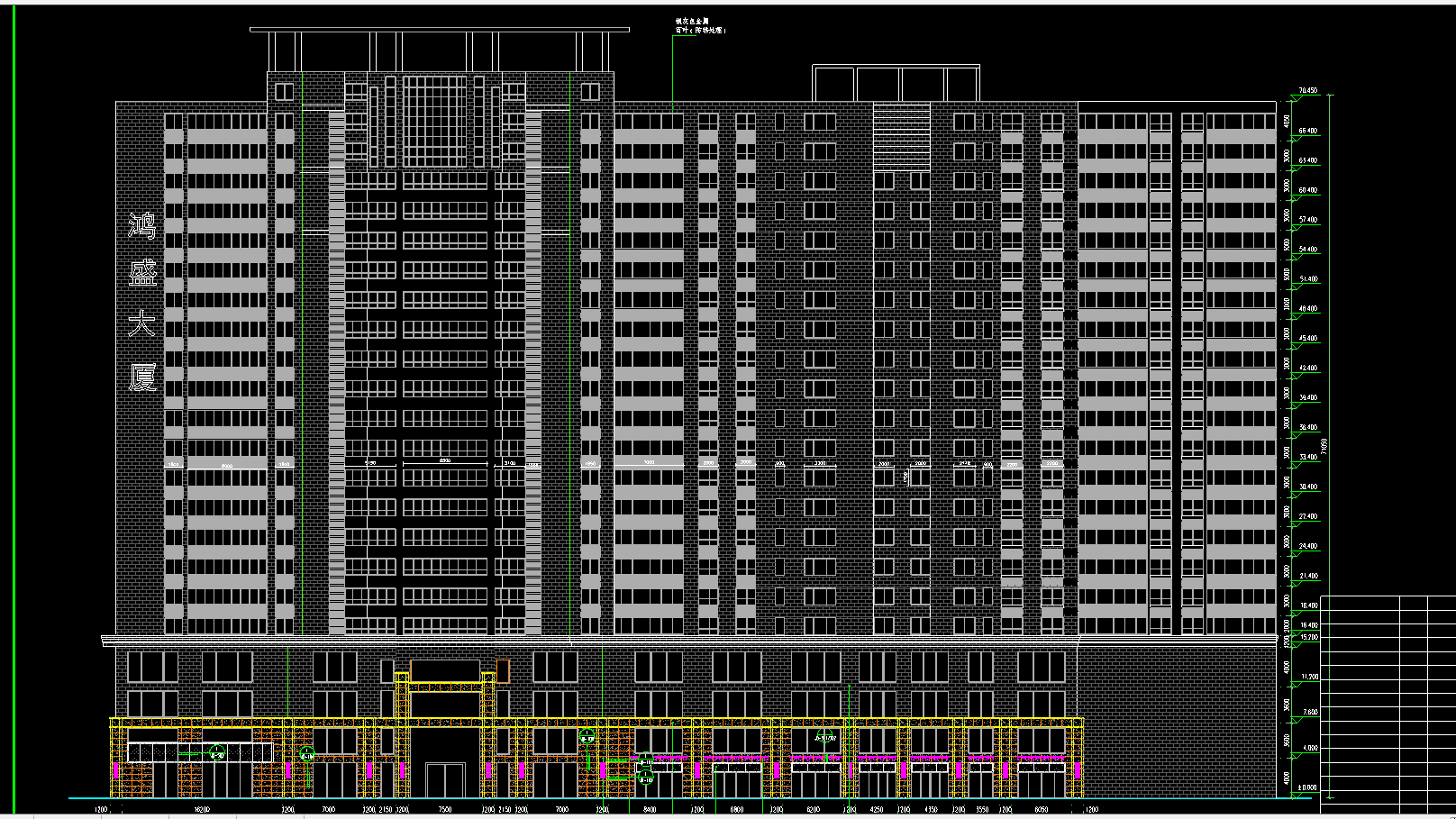
Task: Click the horizontal louver panel on the upper tower
Action: (x=901, y=137)
